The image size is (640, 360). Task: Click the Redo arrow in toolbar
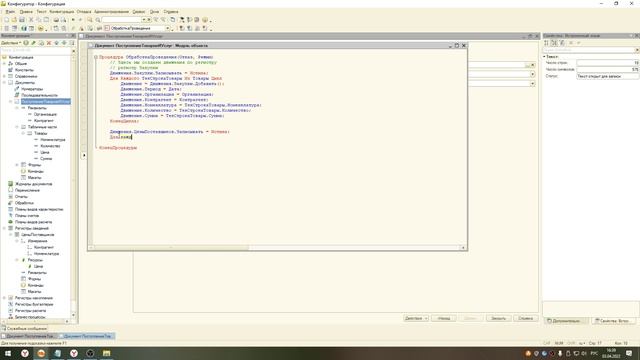(x=80, y=20)
